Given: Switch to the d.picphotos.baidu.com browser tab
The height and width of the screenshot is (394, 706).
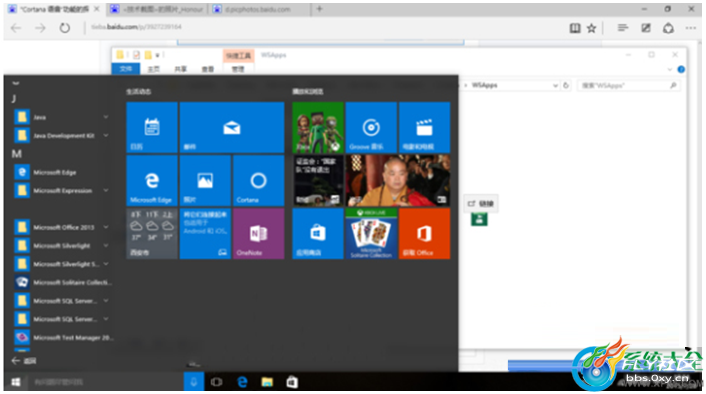Looking at the screenshot, I should pyautogui.click(x=258, y=9).
